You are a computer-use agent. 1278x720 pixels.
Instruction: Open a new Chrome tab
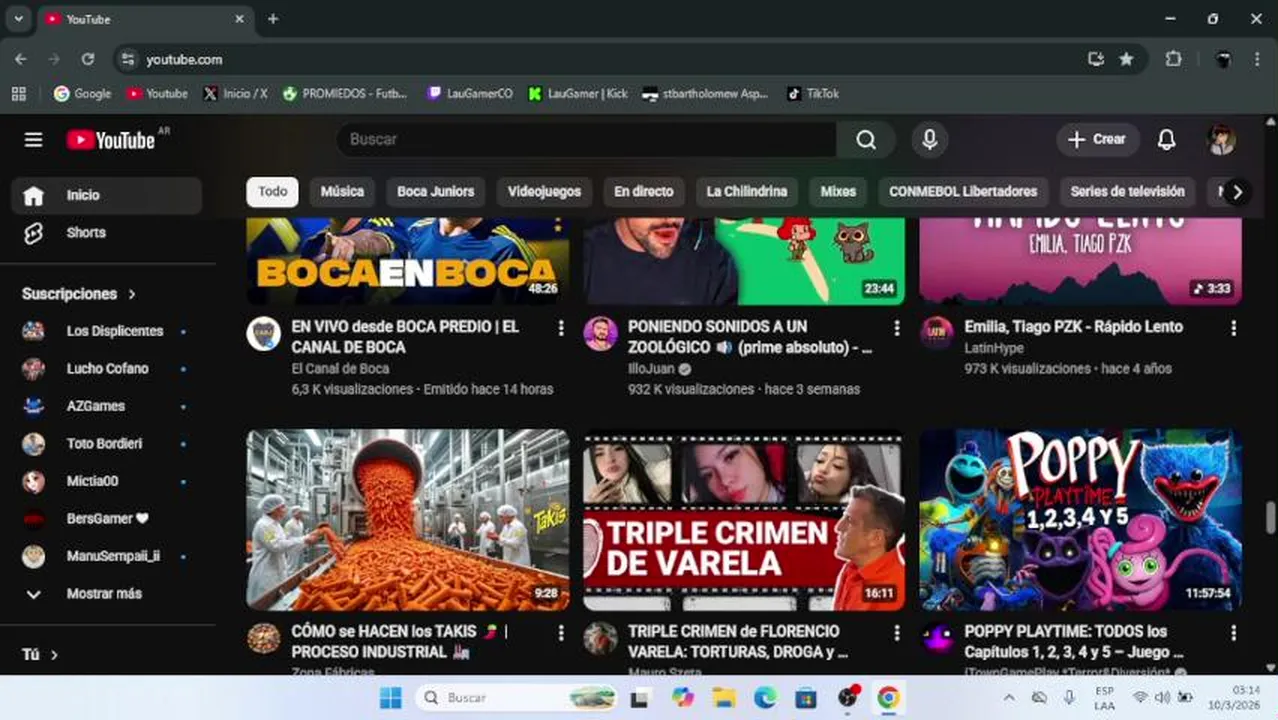point(273,19)
